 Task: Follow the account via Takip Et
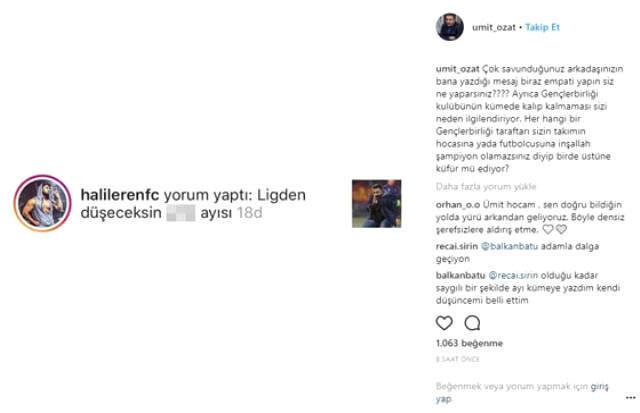pyautogui.click(x=542, y=27)
